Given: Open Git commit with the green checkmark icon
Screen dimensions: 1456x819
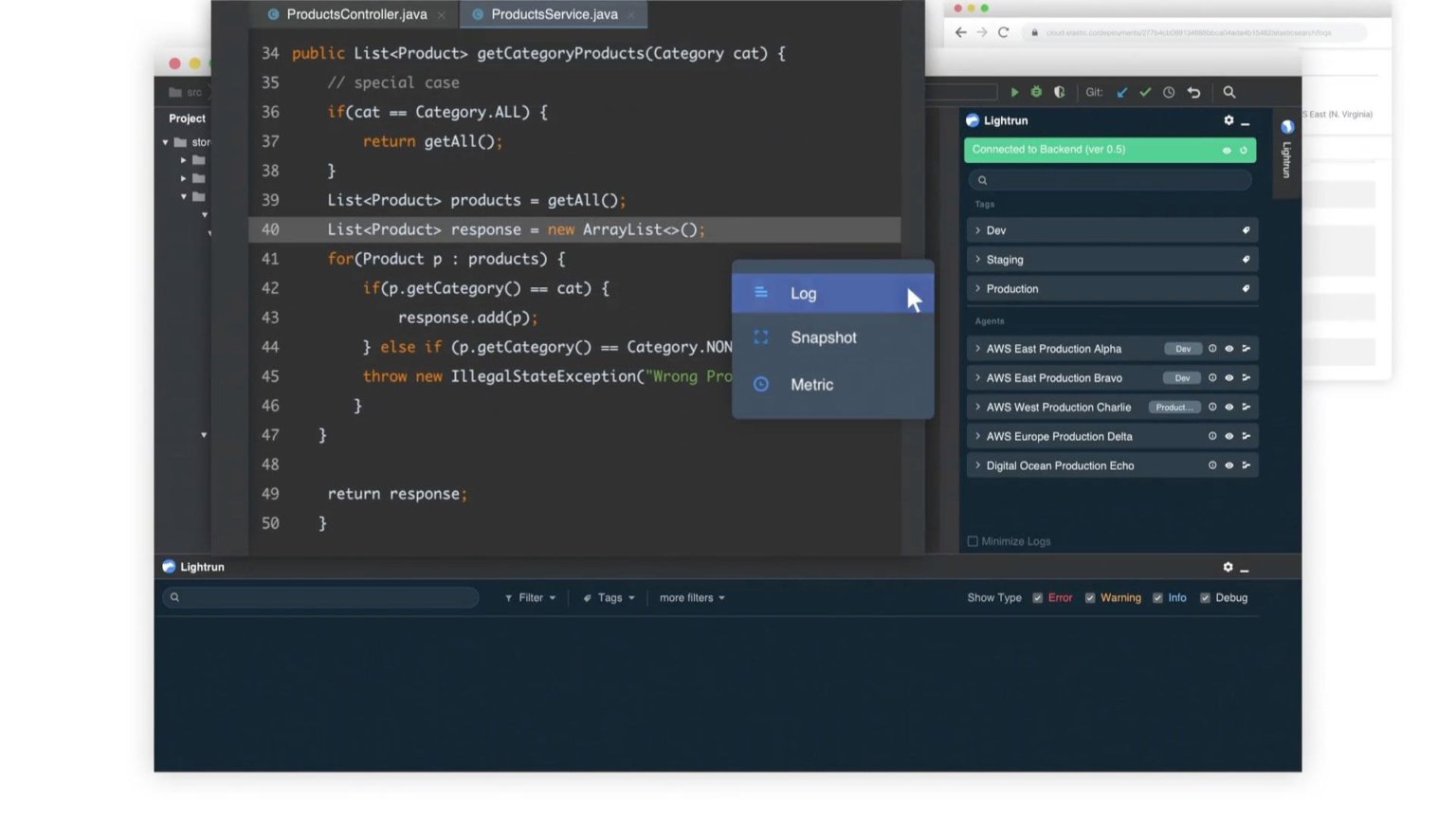Looking at the screenshot, I should (1145, 92).
